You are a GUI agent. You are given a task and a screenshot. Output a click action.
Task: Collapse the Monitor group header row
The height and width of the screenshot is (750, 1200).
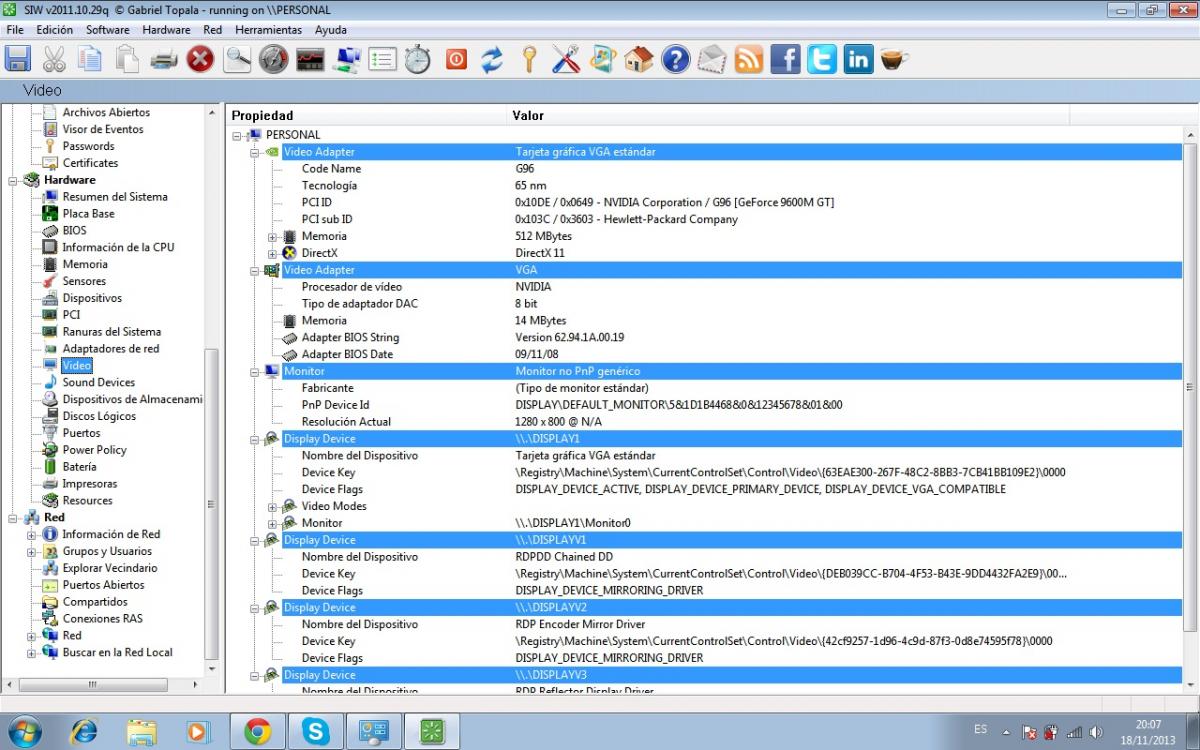click(254, 371)
